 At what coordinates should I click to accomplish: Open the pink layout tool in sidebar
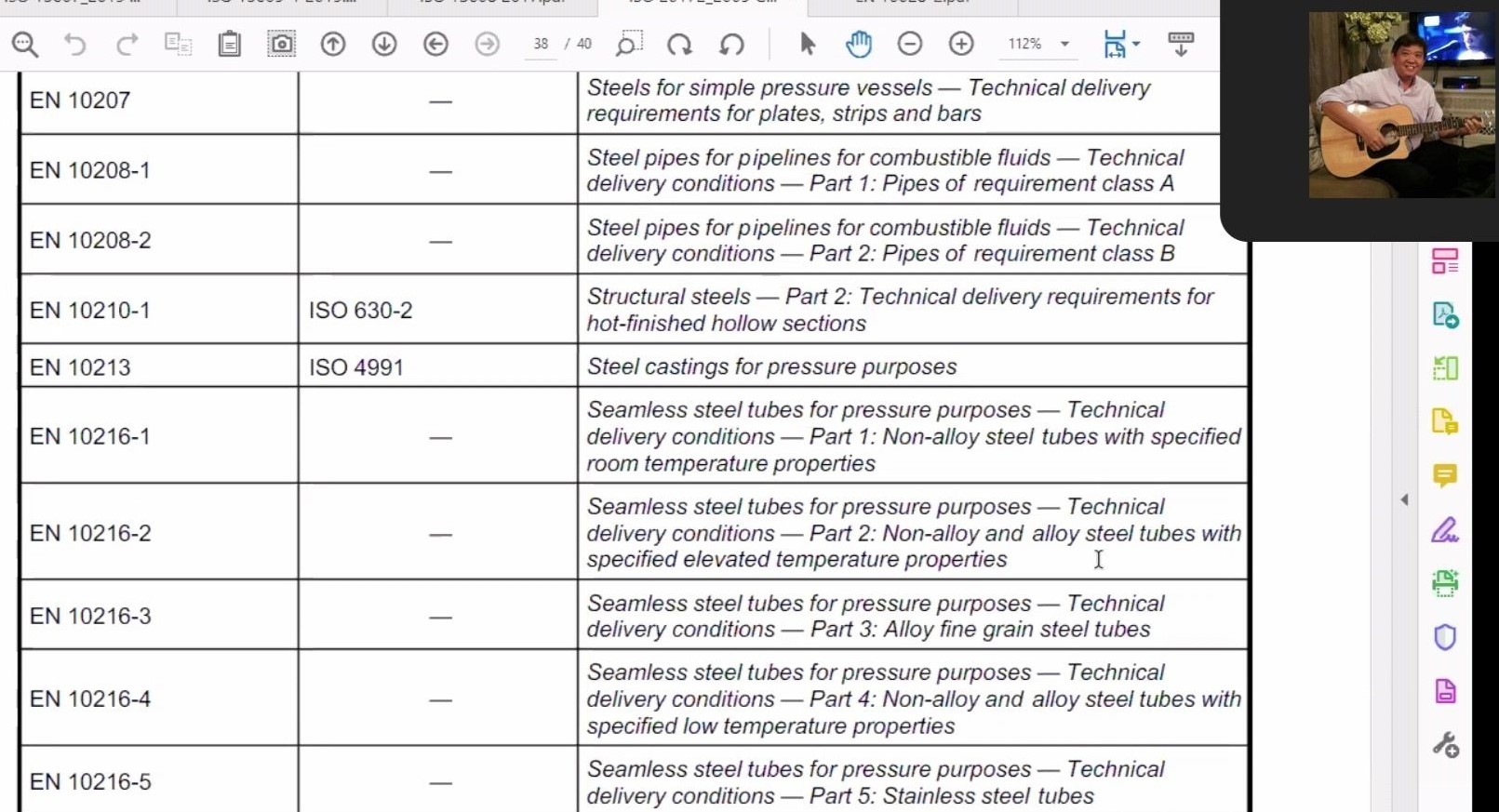coord(1445,261)
